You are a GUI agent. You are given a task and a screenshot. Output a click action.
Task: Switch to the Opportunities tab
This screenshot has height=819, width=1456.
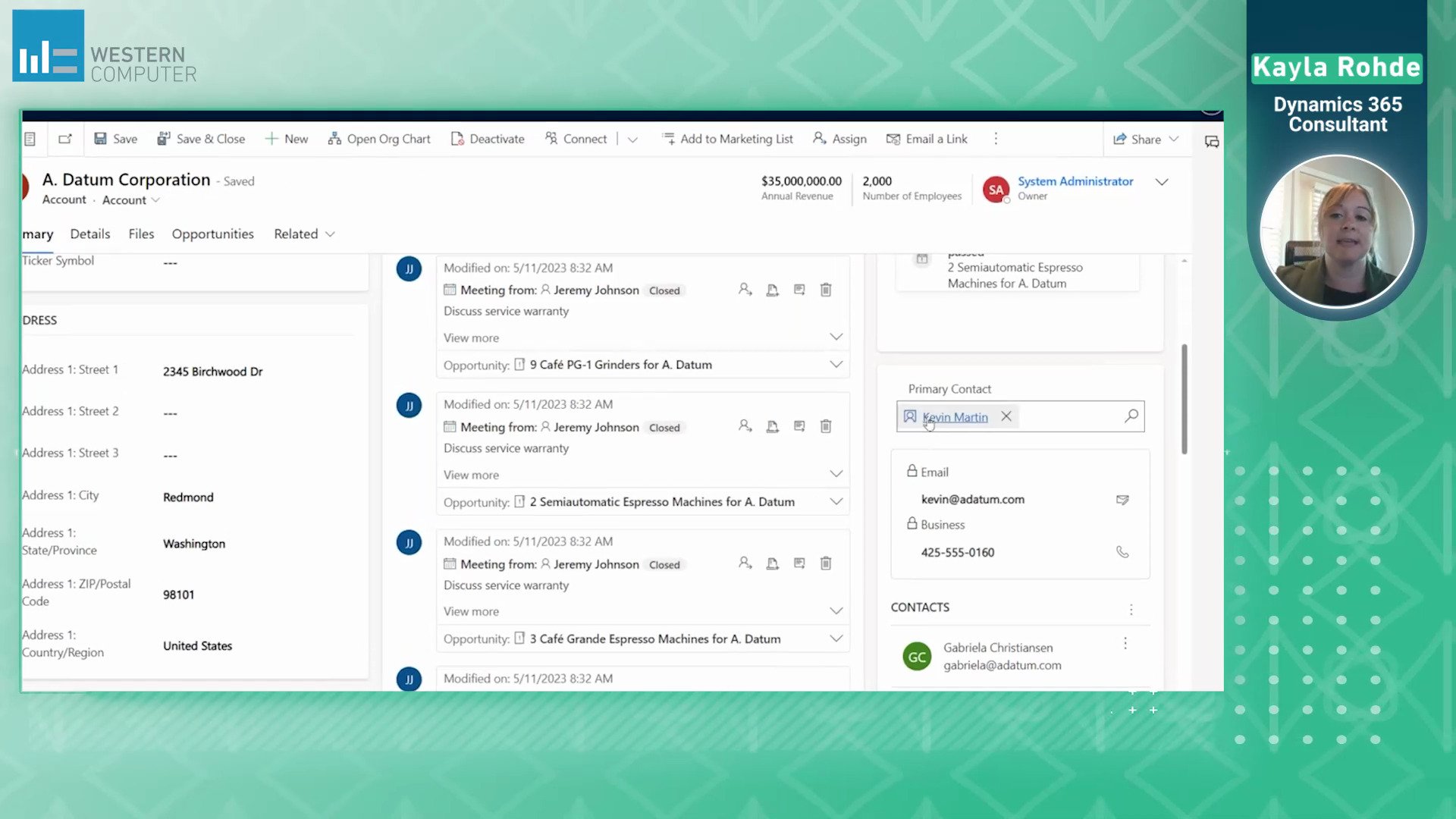click(212, 234)
